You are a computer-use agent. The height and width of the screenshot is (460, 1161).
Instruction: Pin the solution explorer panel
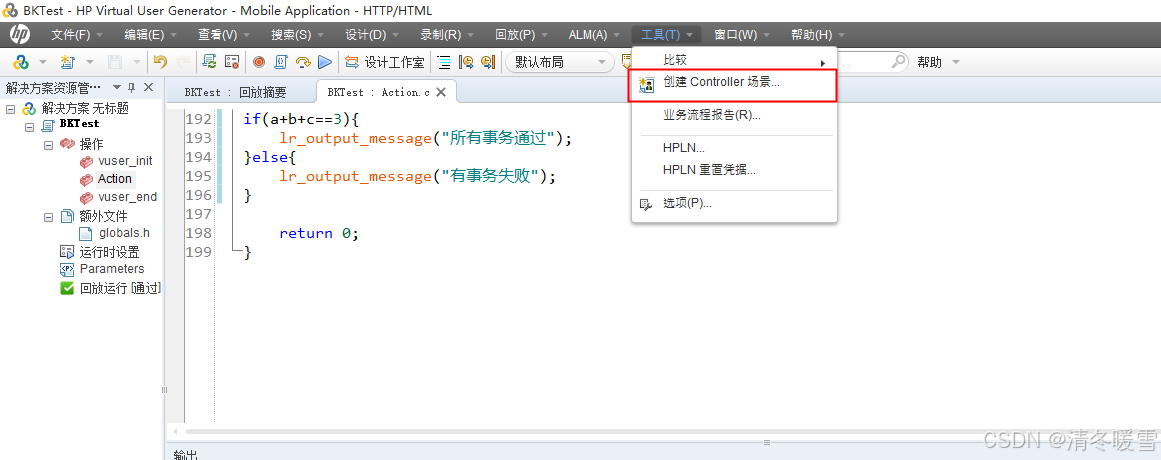(132, 87)
